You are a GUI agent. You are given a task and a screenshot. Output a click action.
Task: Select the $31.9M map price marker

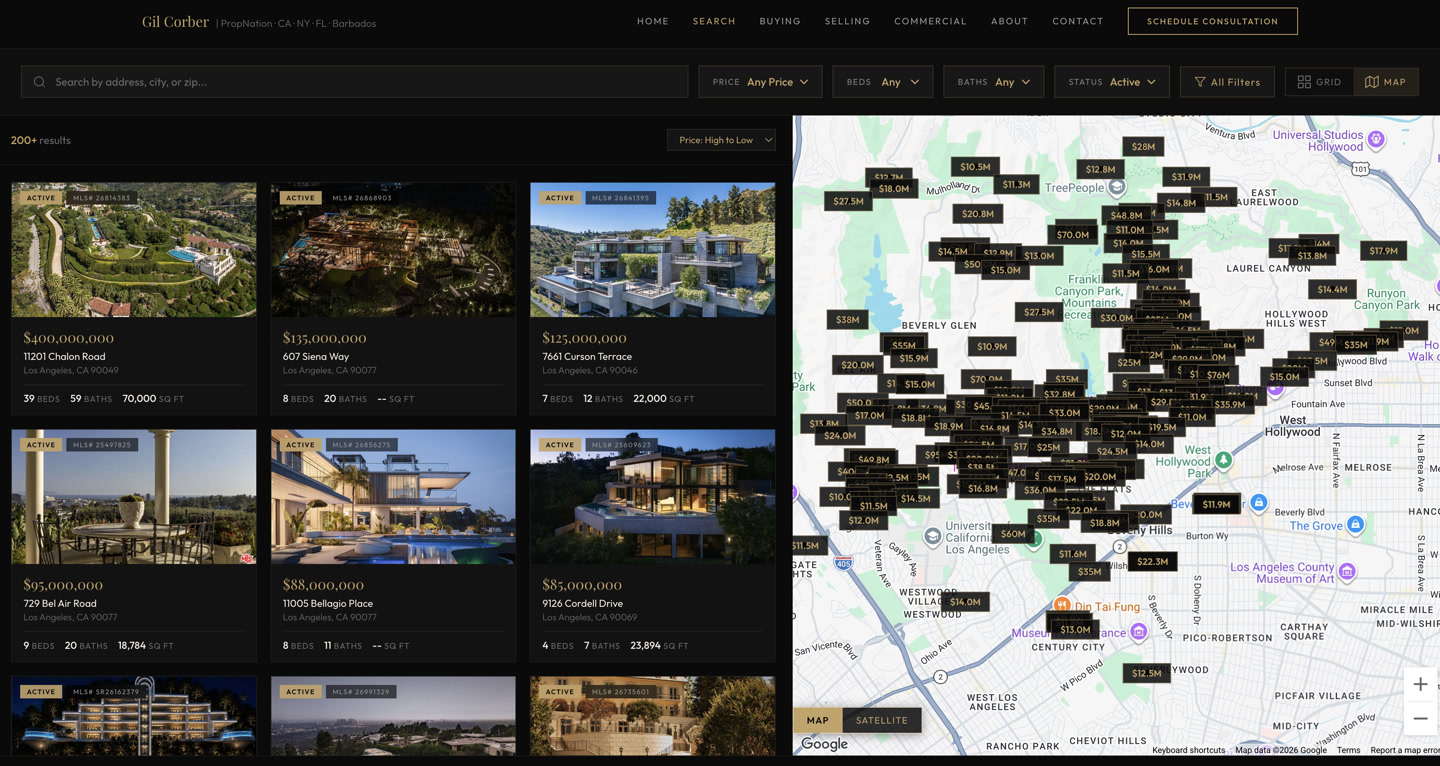click(1186, 177)
